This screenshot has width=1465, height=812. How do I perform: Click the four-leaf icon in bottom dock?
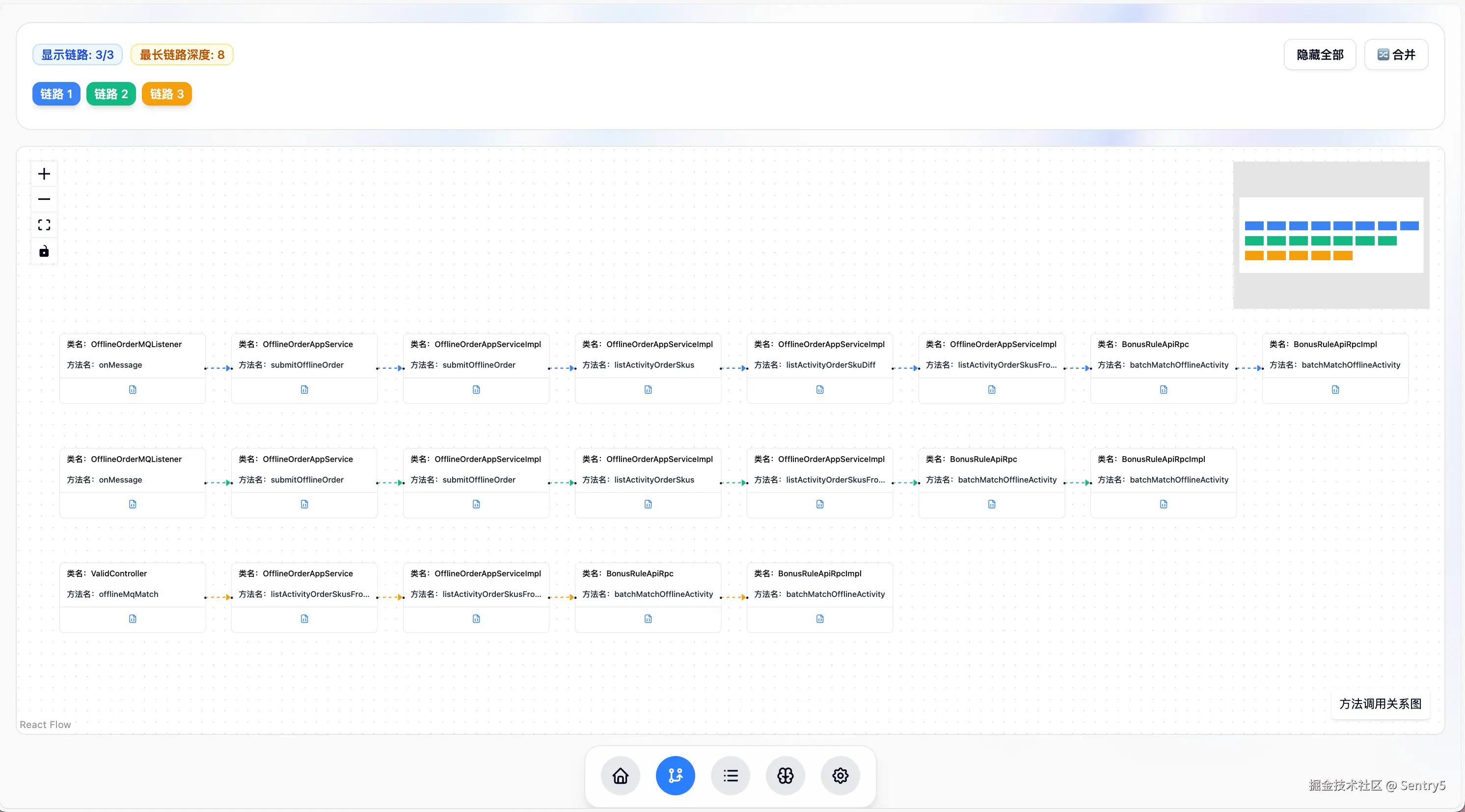tap(785, 776)
